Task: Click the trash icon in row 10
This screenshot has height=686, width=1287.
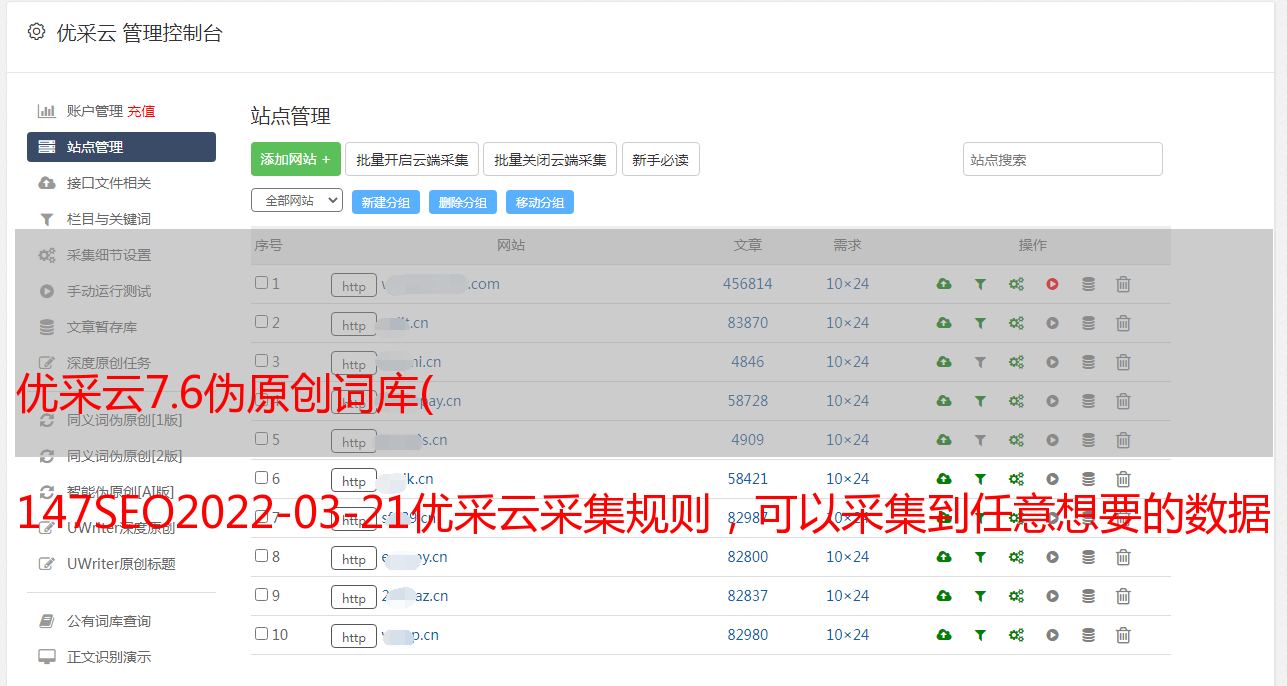Action: pyautogui.click(x=1123, y=635)
